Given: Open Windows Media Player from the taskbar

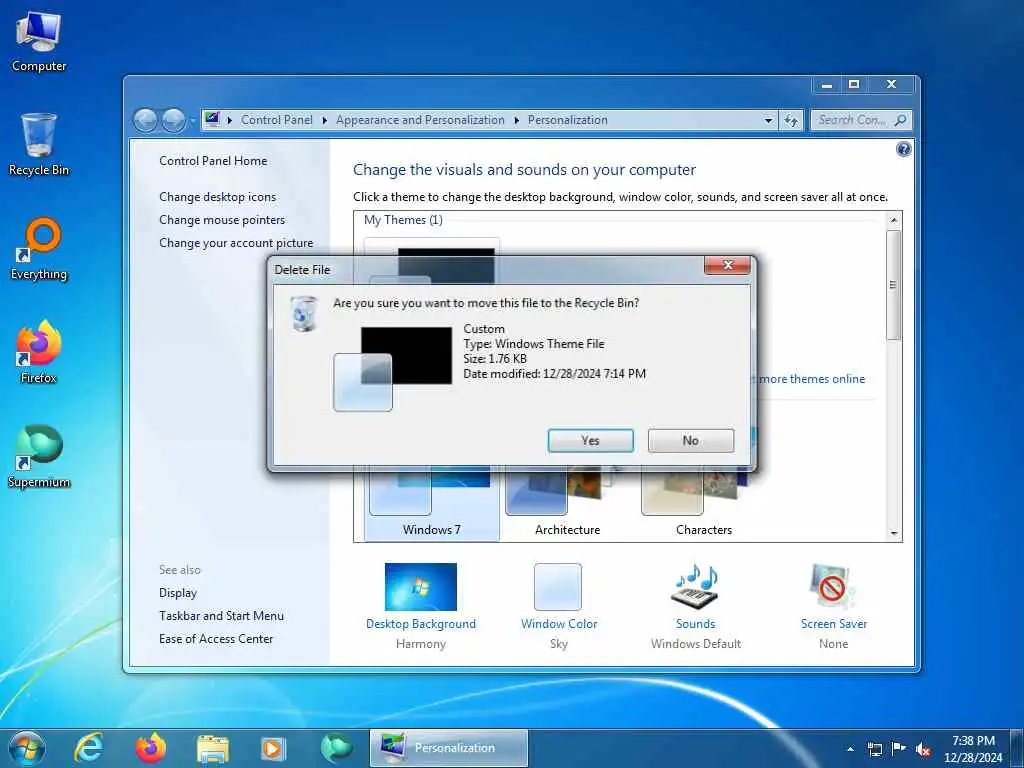Looking at the screenshot, I should coord(274,748).
